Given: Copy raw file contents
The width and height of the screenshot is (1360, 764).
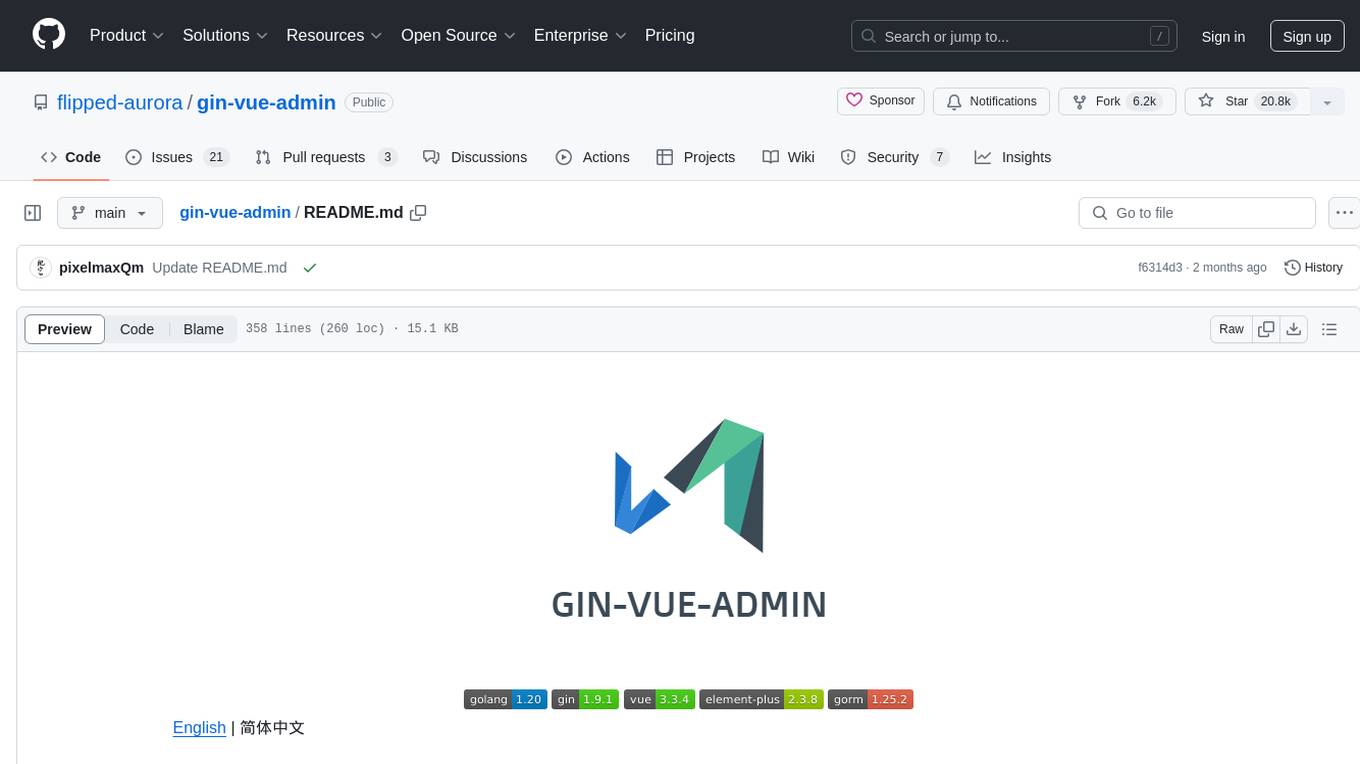Looking at the screenshot, I should click(1266, 329).
